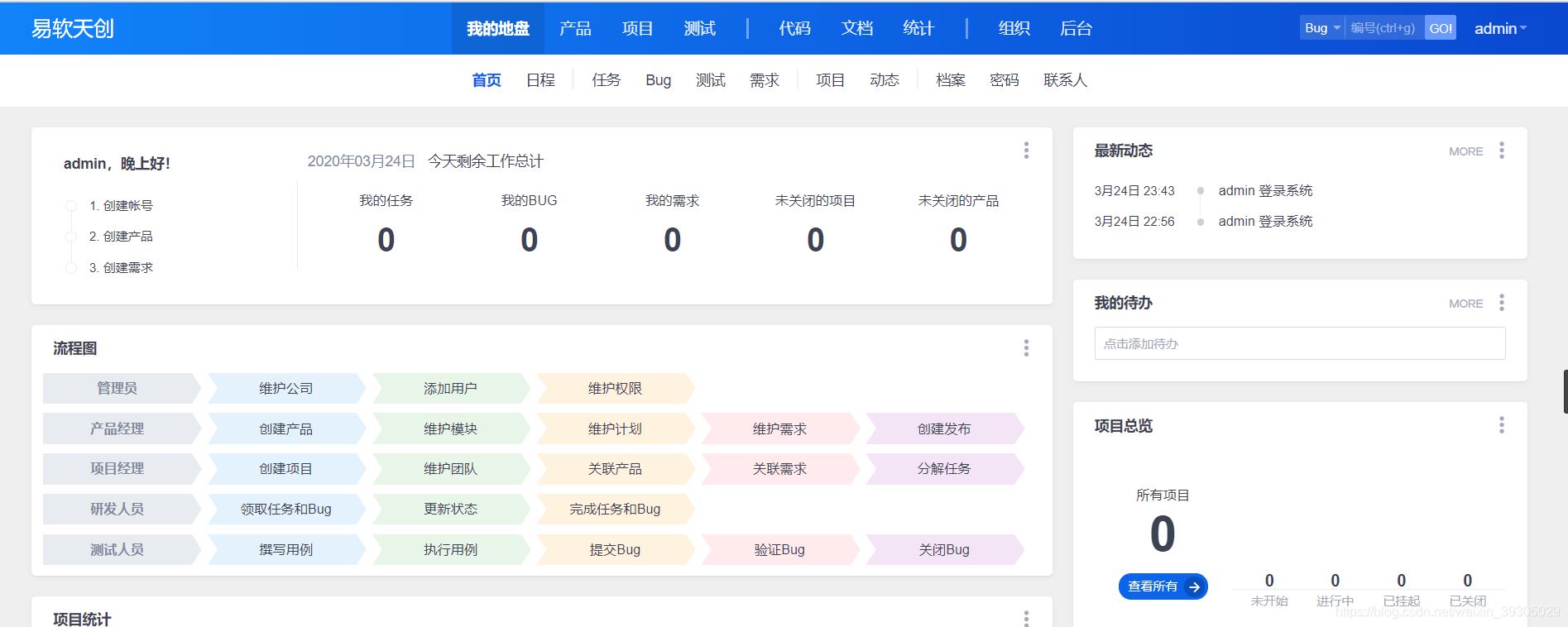Click the 我的BUG count zero
The width and height of the screenshot is (1568, 627).
click(529, 240)
